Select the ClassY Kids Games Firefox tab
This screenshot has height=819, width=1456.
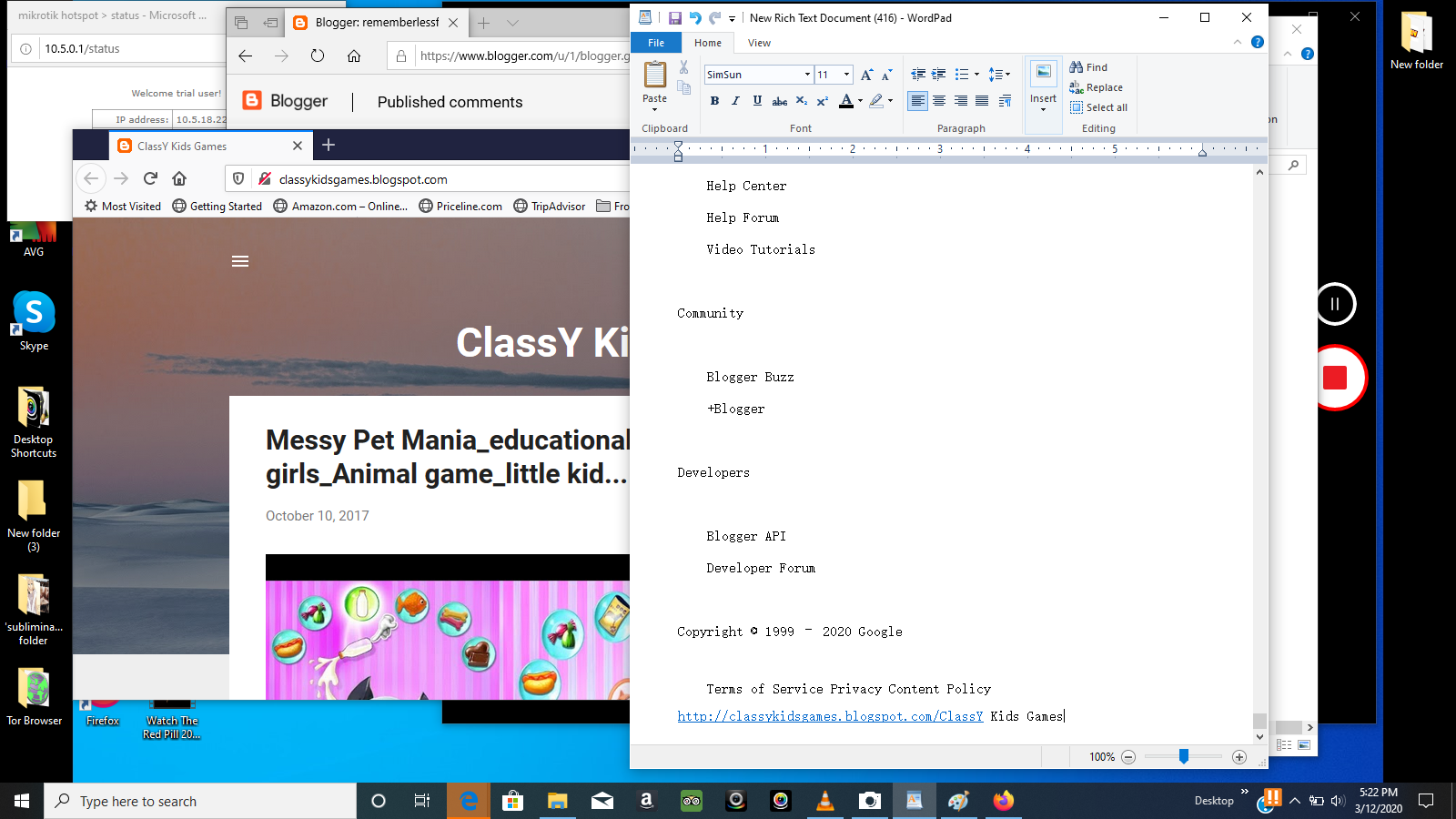(x=210, y=146)
